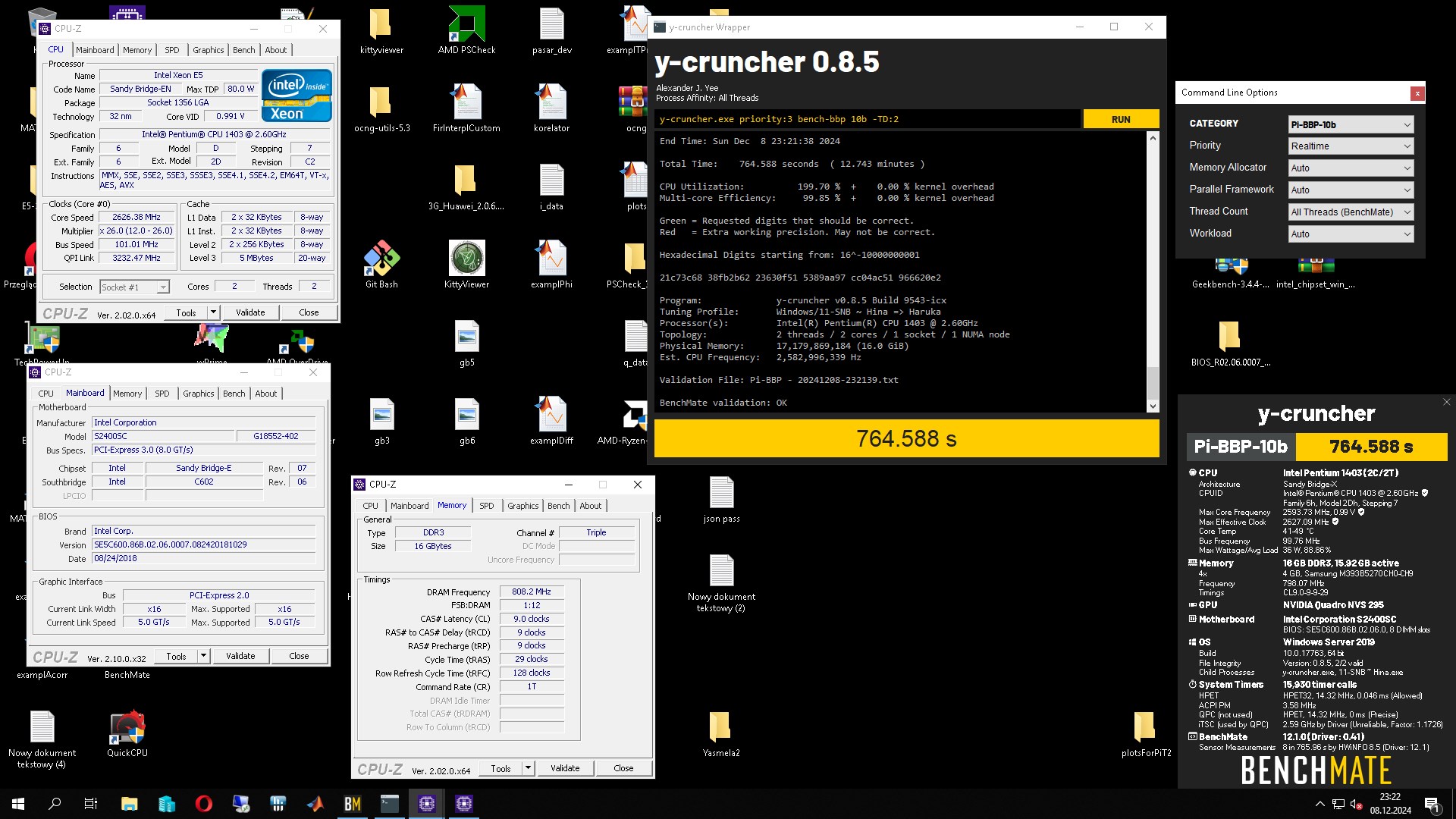Close the BenchMate y-cruncher result overlay
The height and width of the screenshot is (819, 1456).
click(x=1446, y=402)
